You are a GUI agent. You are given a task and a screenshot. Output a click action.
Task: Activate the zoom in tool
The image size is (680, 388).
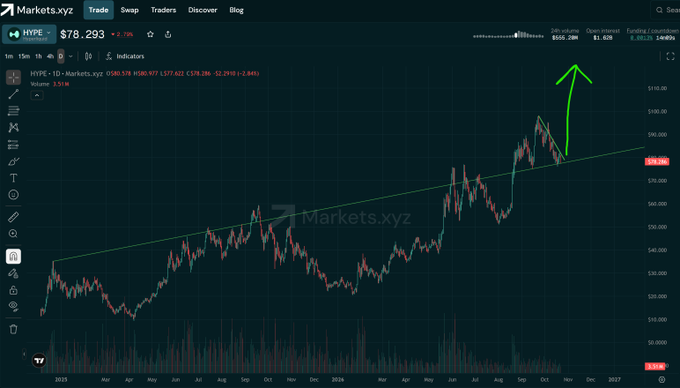(13, 234)
